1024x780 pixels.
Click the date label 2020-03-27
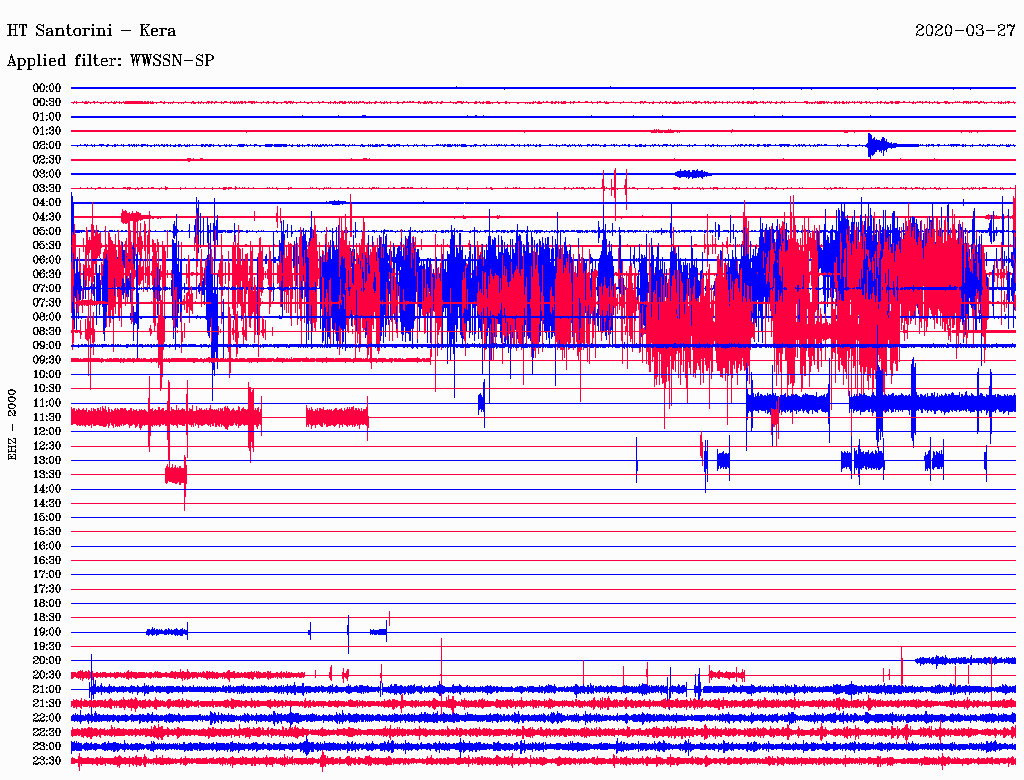pos(965,31)
